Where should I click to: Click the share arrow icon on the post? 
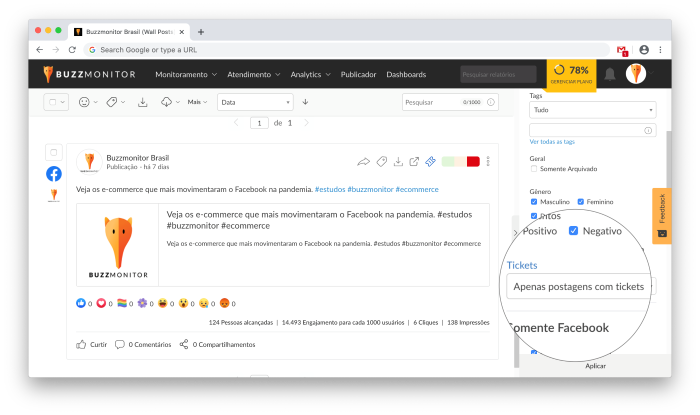click(364, 161)
